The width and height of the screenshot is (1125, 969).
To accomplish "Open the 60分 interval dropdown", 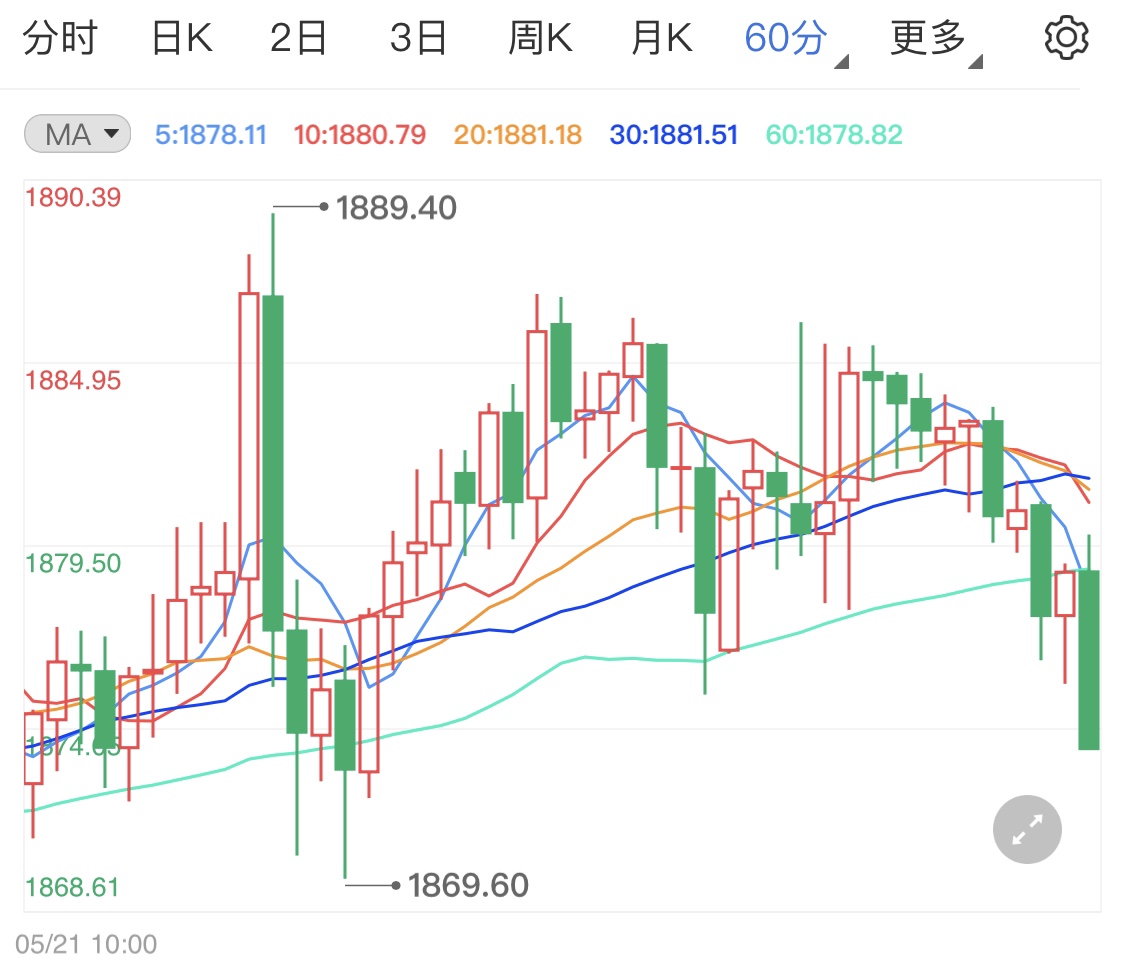I will pyautogui.click(x=796, y=40).
